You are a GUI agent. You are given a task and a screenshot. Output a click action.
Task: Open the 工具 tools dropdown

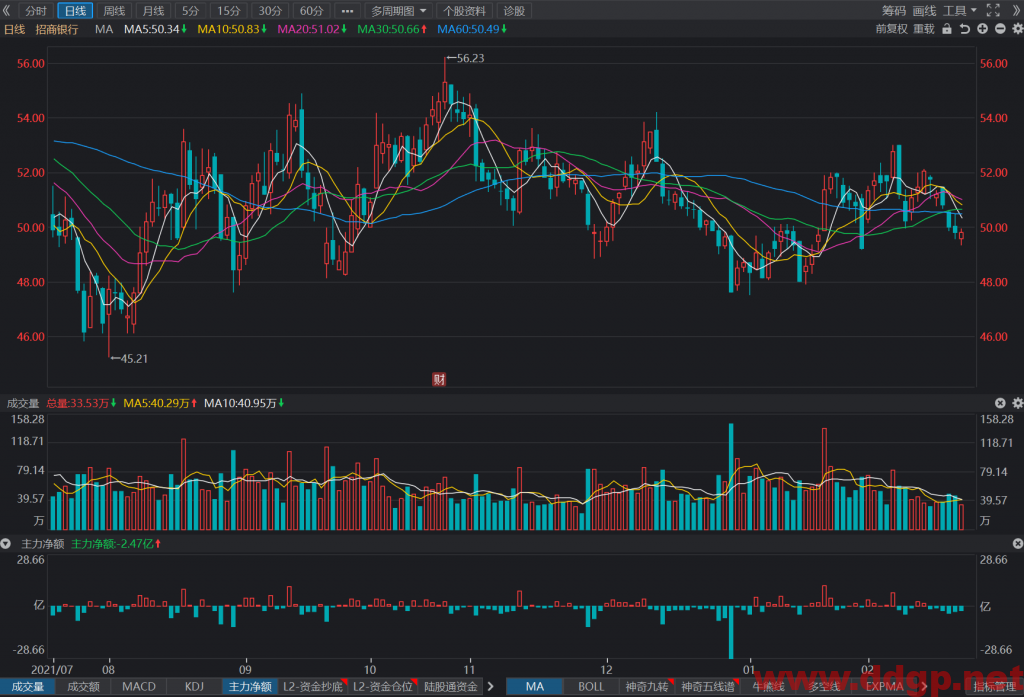(x=959, y=10)
